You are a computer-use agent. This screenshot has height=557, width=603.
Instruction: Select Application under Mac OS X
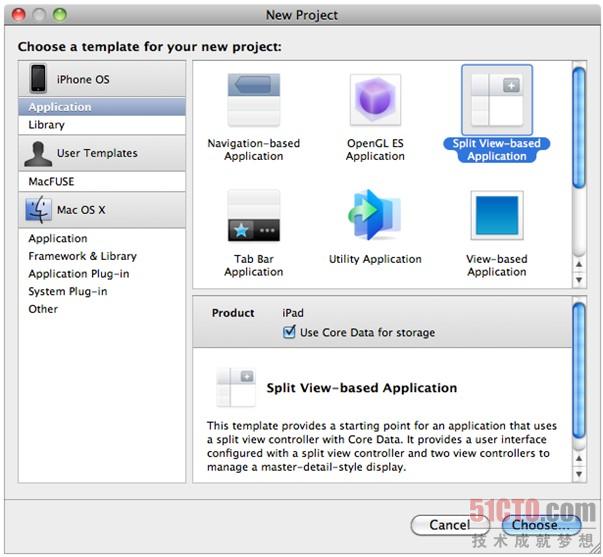(x=102, y=238)
